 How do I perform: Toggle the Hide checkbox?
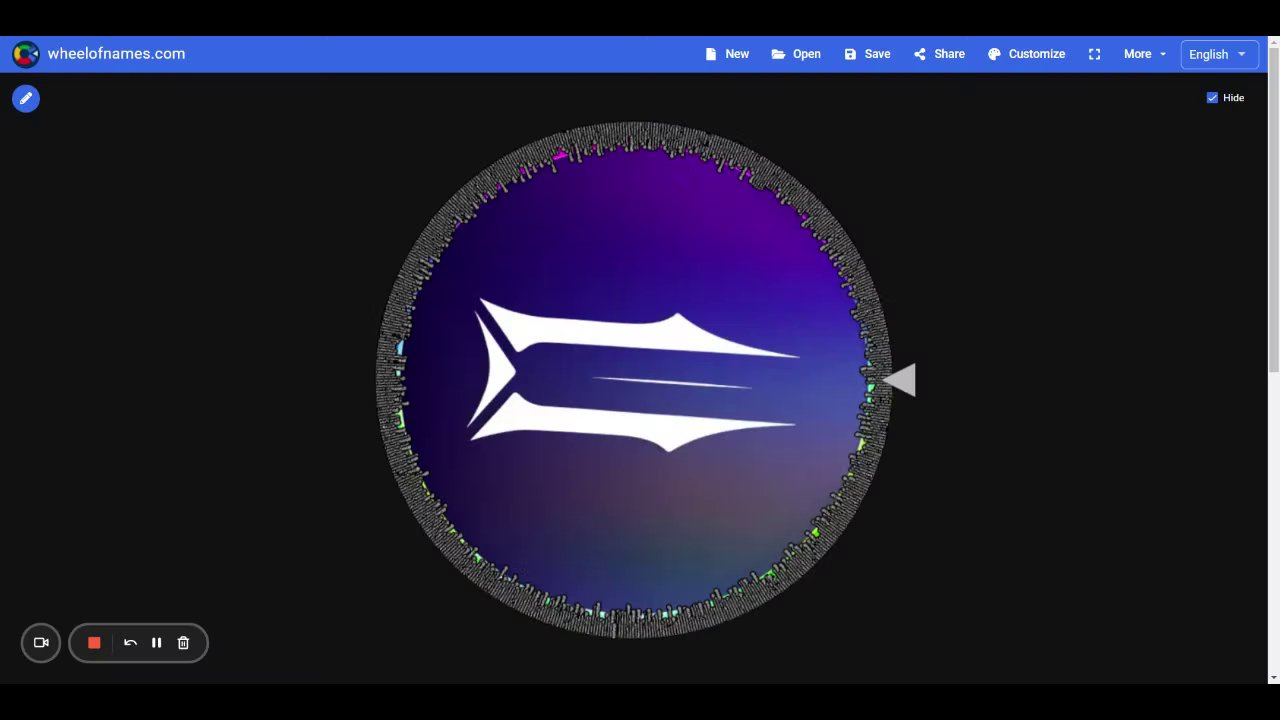1212,97
